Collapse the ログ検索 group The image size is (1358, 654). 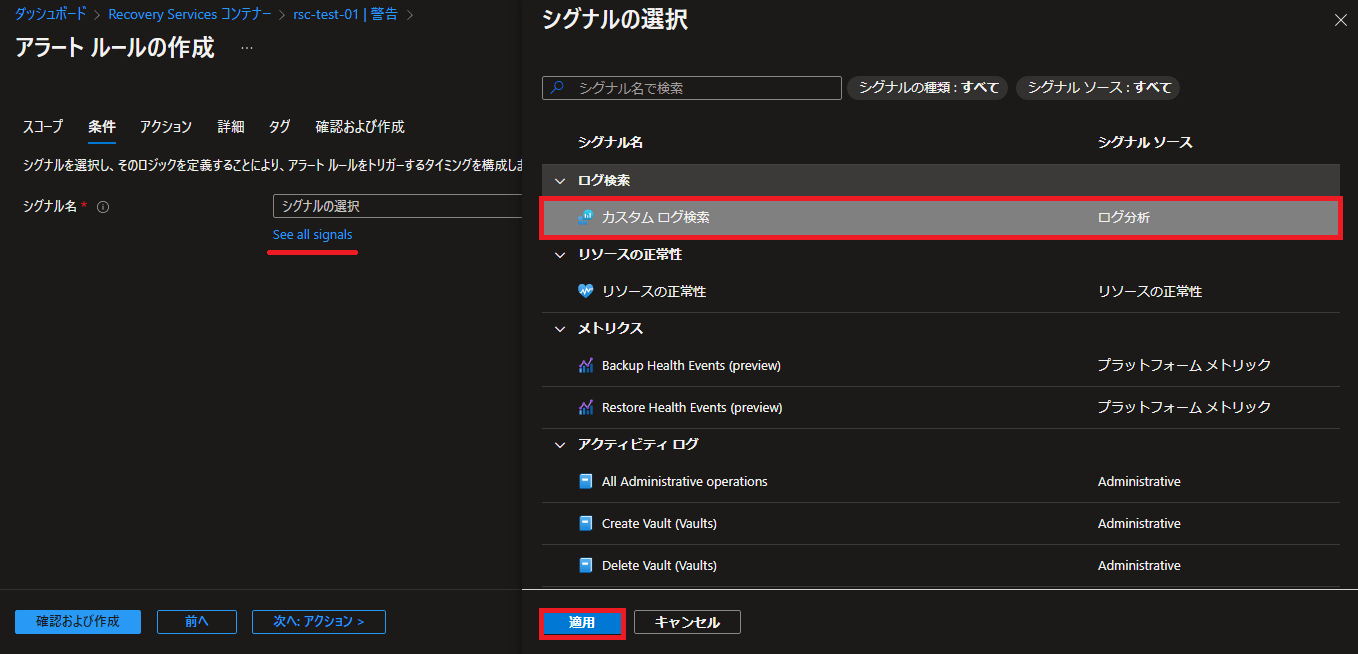[x=560, y=181]
